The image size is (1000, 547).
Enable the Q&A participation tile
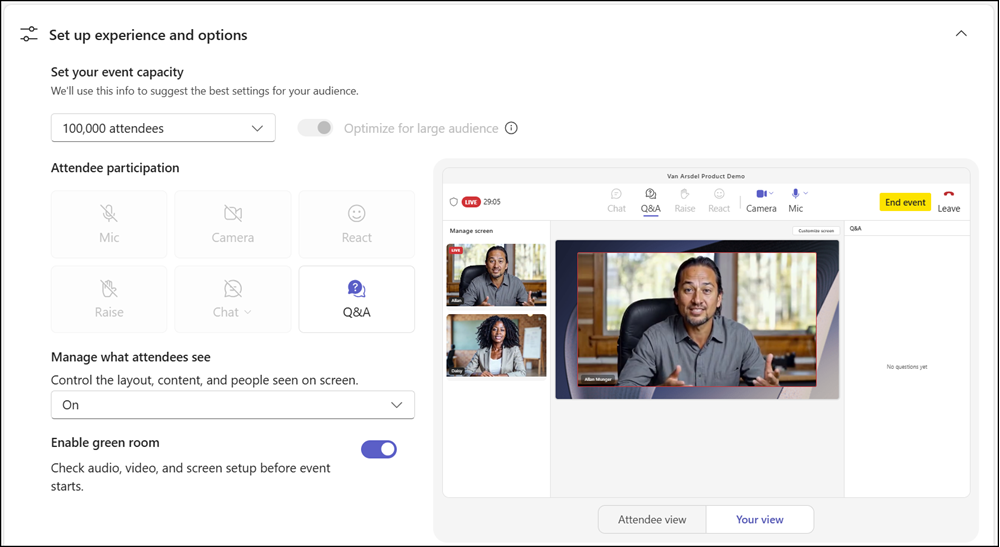(x=357, y=299)
